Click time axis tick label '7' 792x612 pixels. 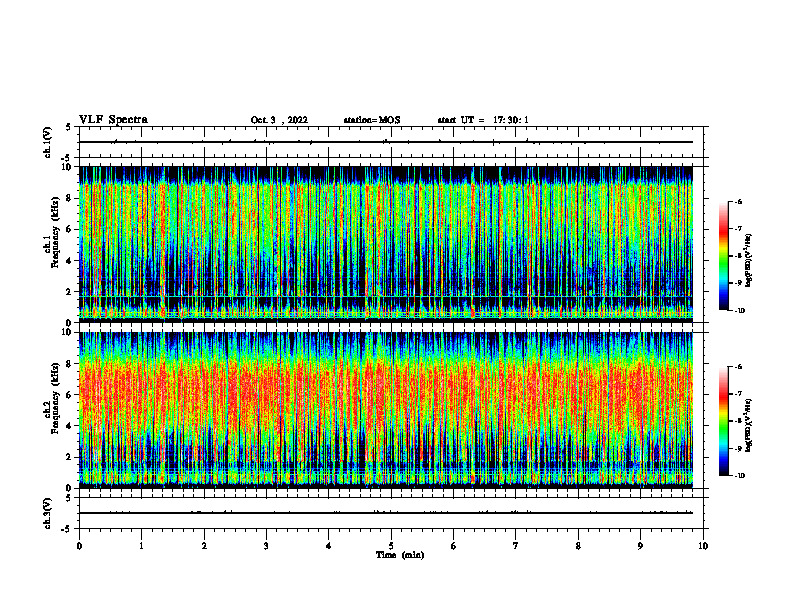(516, 546)
